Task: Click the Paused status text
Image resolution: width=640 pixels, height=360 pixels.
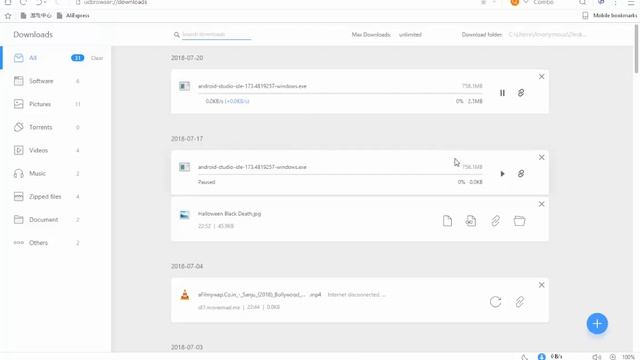Action: (207, 182)
